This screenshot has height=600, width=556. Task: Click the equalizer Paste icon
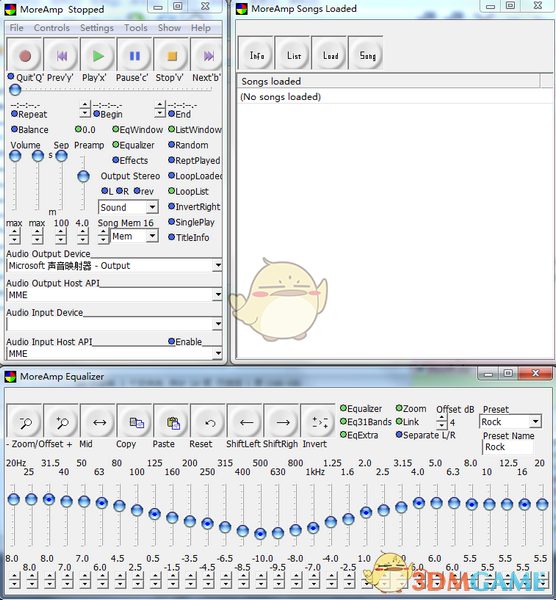pyautogui.click(x=173, y=422)
